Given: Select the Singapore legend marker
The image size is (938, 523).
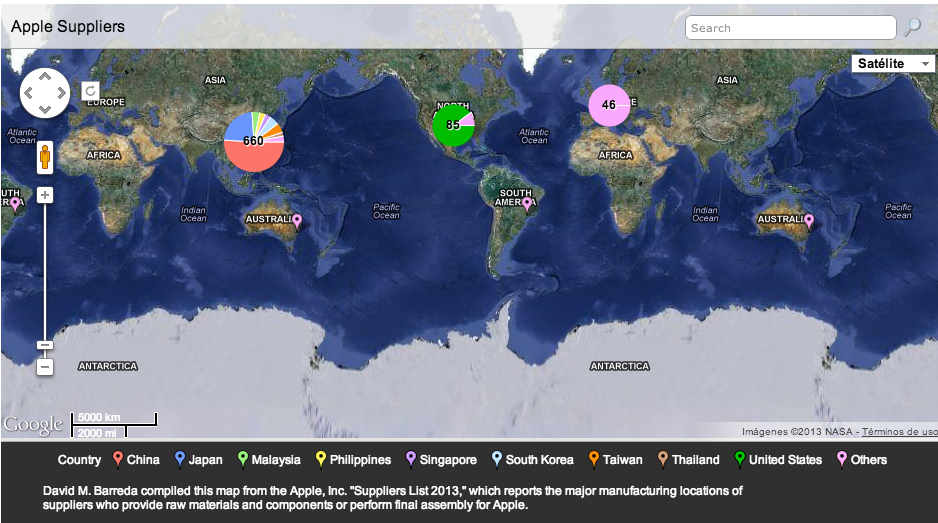Looking at the screenshot, I should (x=410, y=460).
